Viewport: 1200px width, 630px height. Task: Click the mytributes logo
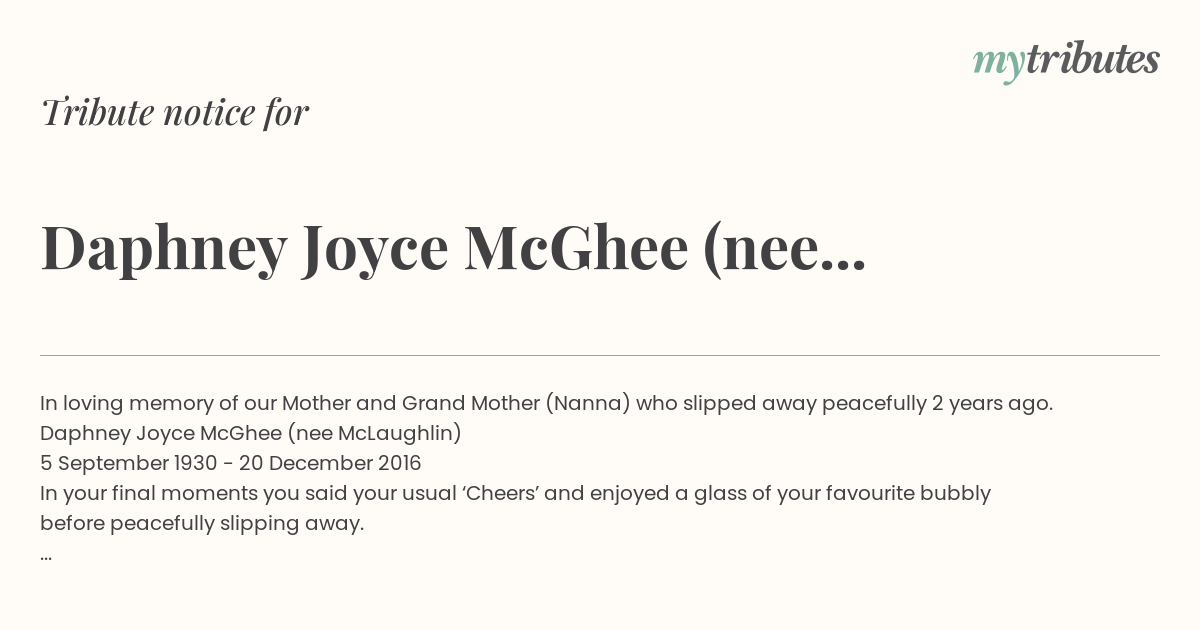coord(1066,62)
